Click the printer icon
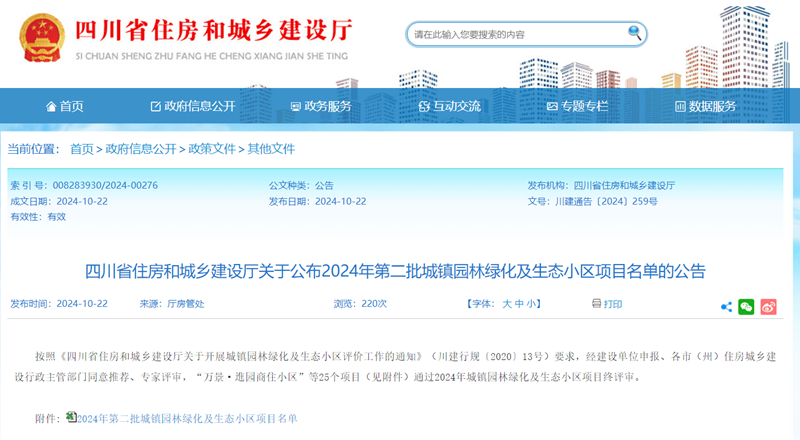800x440 pixels. tap(595, 304)
